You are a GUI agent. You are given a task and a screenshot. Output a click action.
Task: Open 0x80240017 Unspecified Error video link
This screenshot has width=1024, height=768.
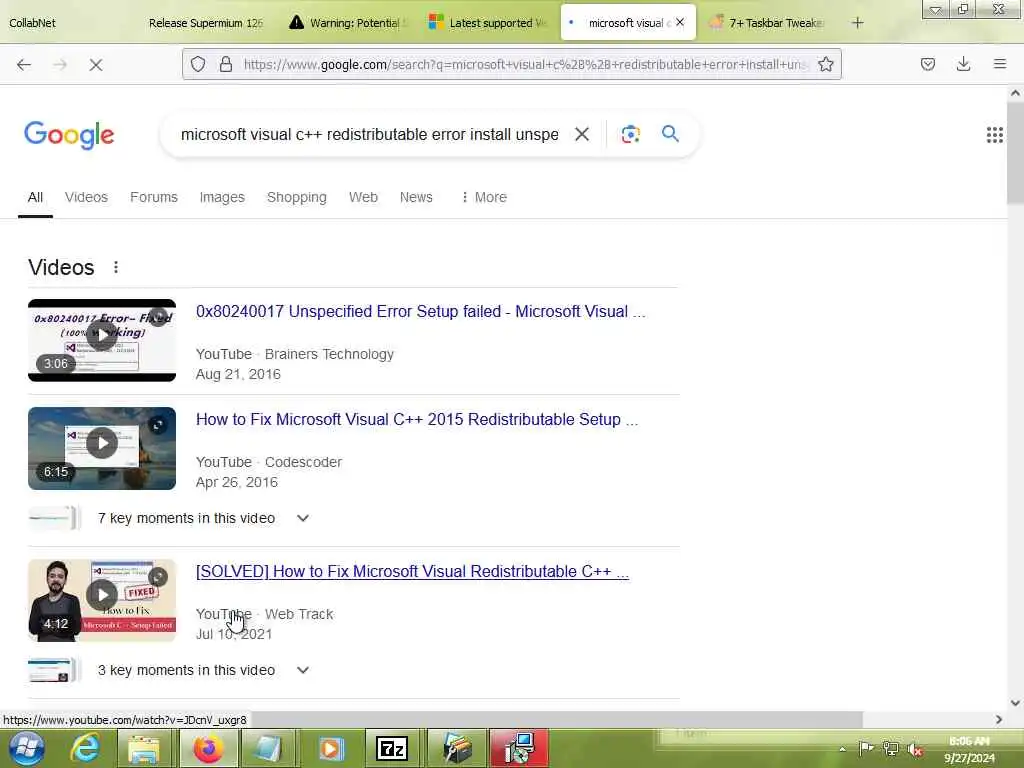tap(421, 312)
